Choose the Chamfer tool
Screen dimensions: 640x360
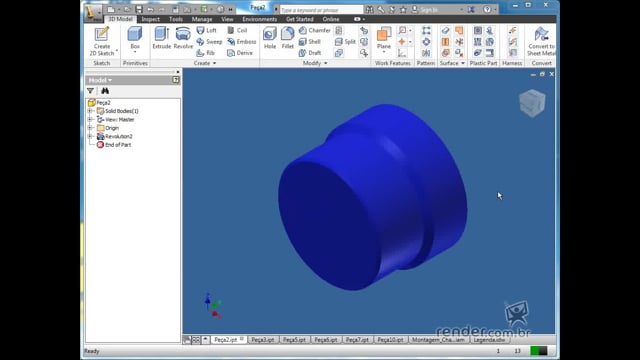point(314,30)
